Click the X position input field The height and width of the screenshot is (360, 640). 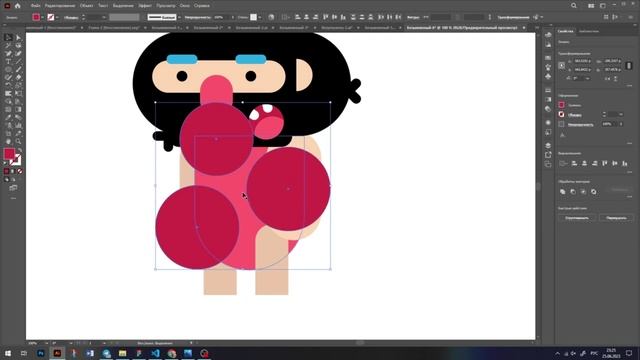[582, 61]
